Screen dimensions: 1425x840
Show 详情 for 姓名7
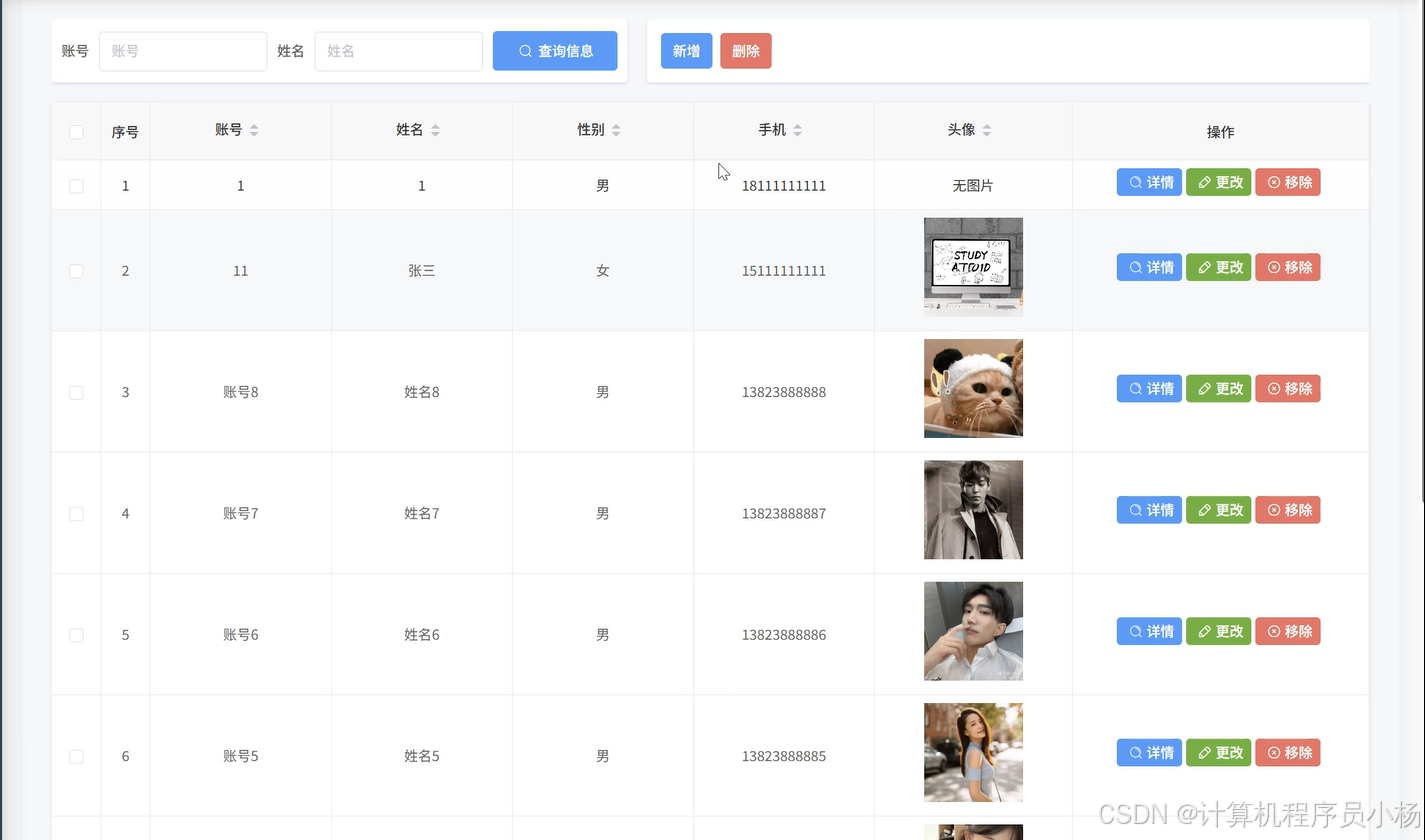point(1149,510)
